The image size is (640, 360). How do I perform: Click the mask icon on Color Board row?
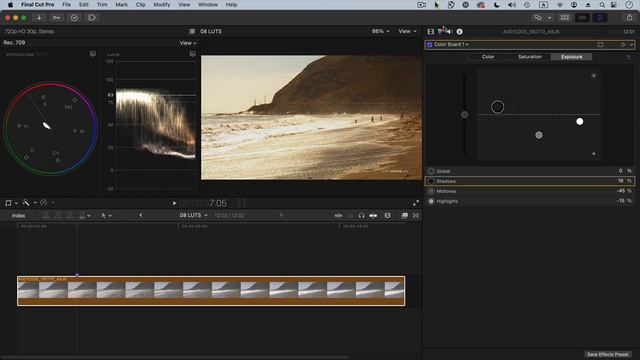[600, 44]
